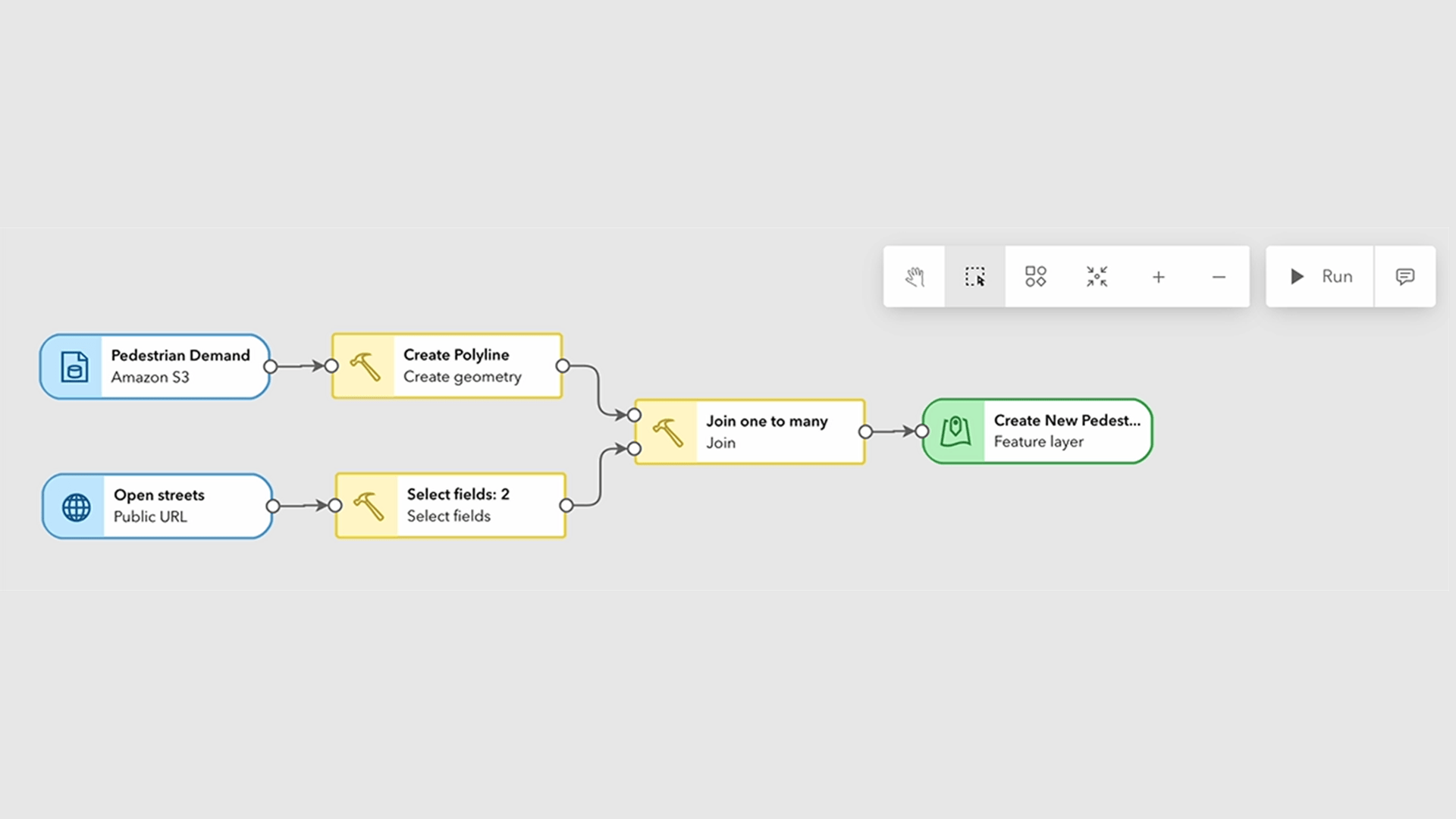1456x819 pixels.
Task: Select the Join one to many node
Action: [766, 431]
